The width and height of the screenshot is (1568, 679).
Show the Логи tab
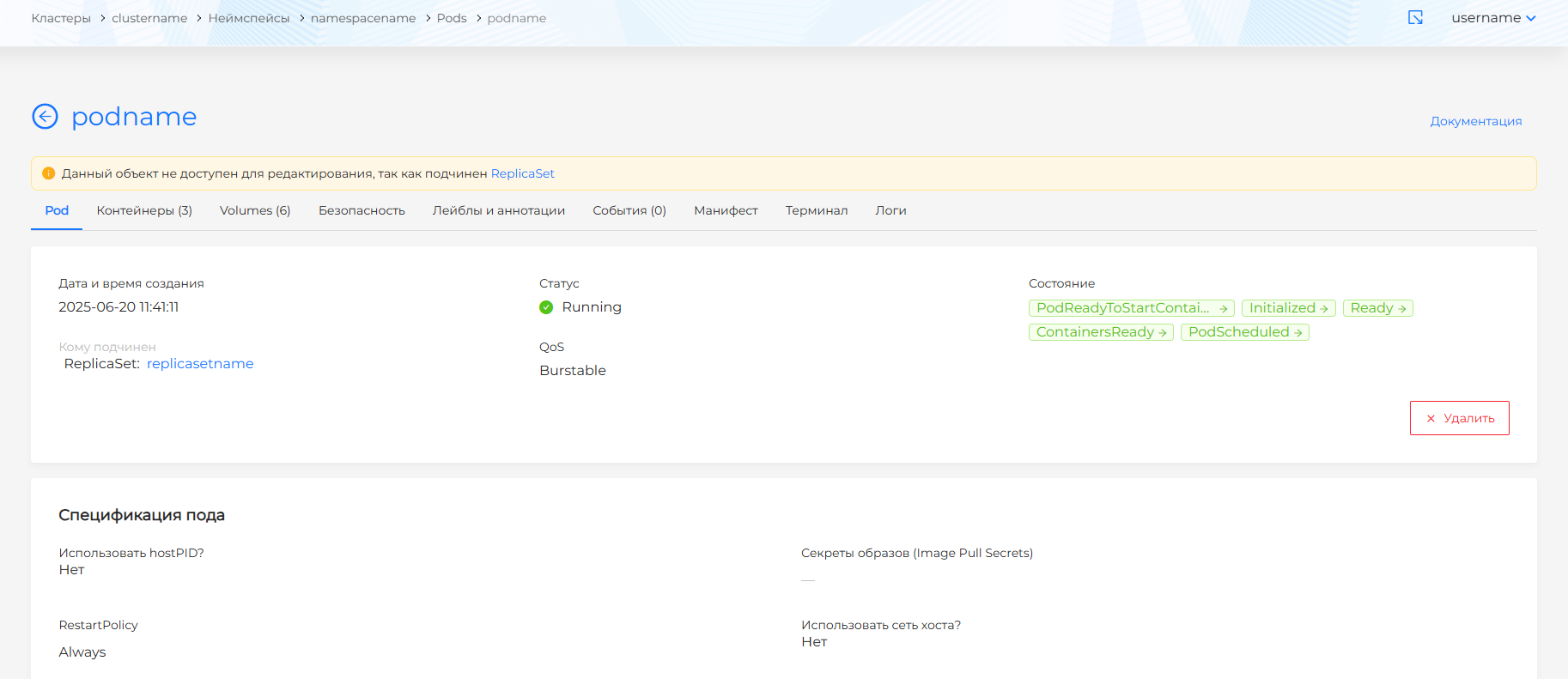pyautogui.click(x=890, y=210)
